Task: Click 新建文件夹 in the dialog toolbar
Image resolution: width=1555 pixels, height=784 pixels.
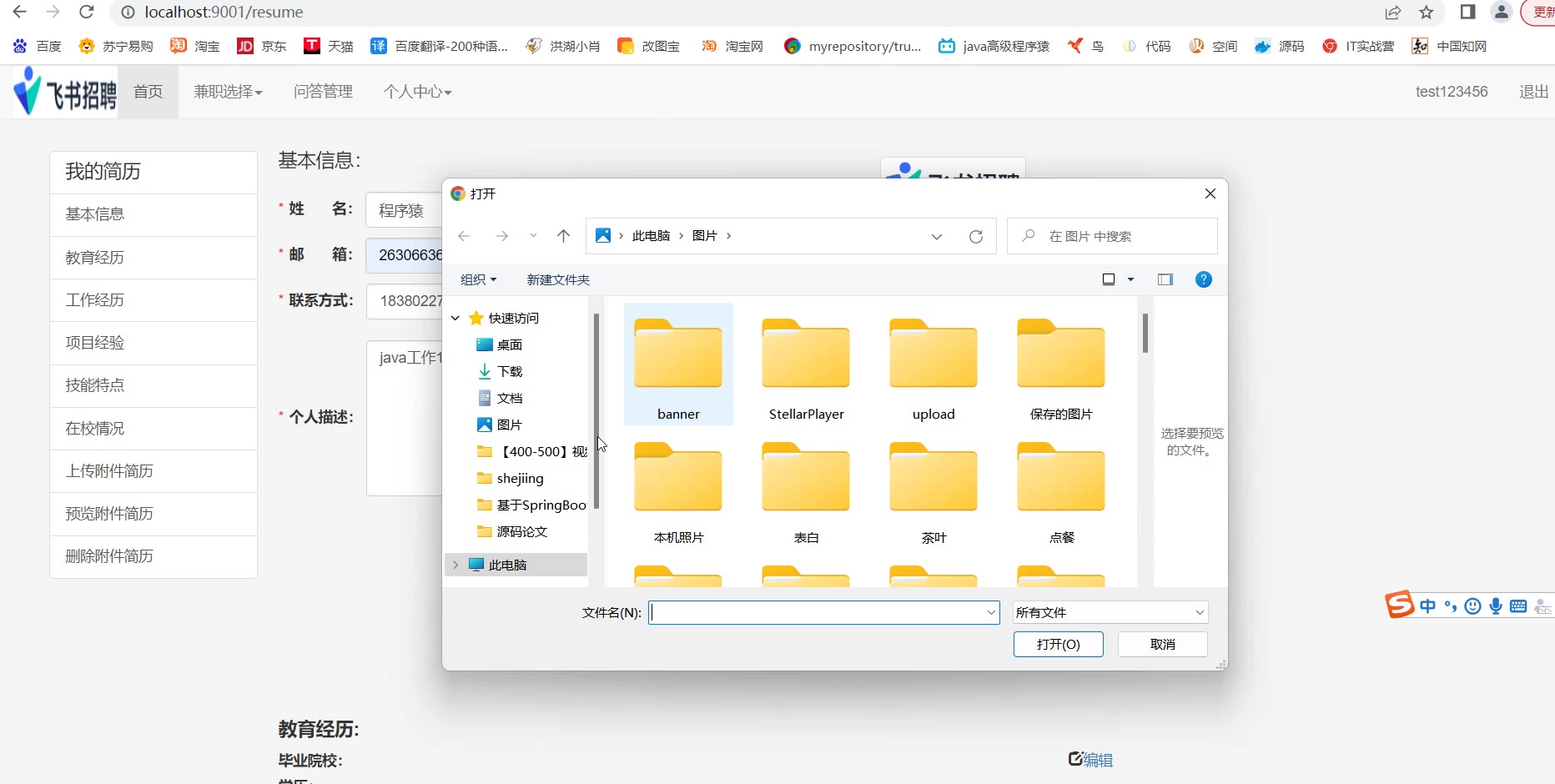Action: pos(558,279)
